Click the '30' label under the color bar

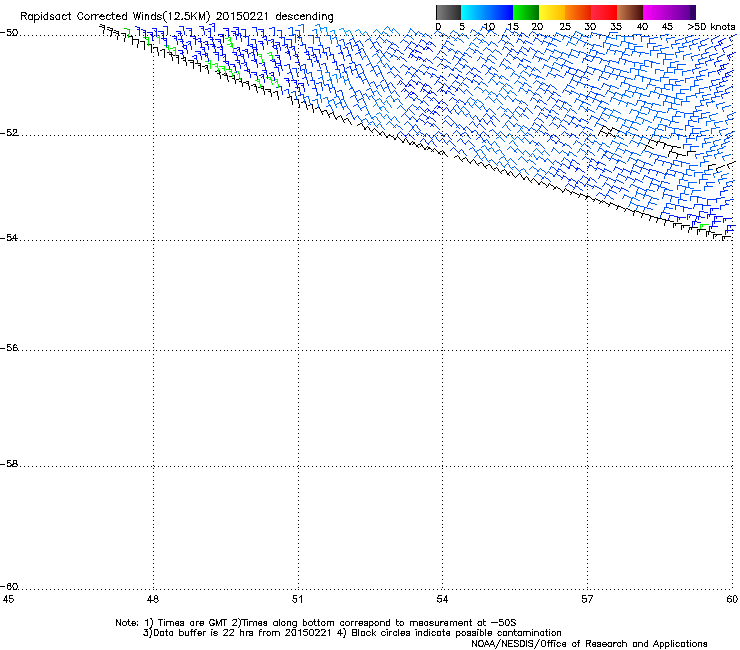(590, 27)
